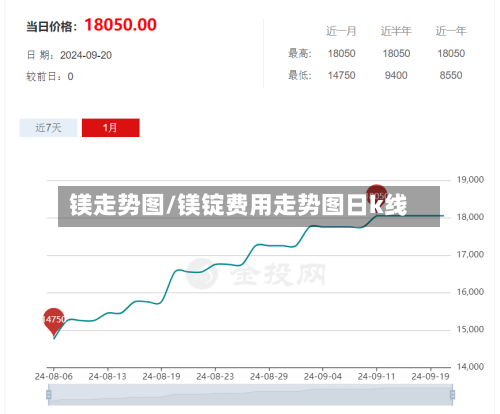Click y-axis label 16,000

(470, 292)
